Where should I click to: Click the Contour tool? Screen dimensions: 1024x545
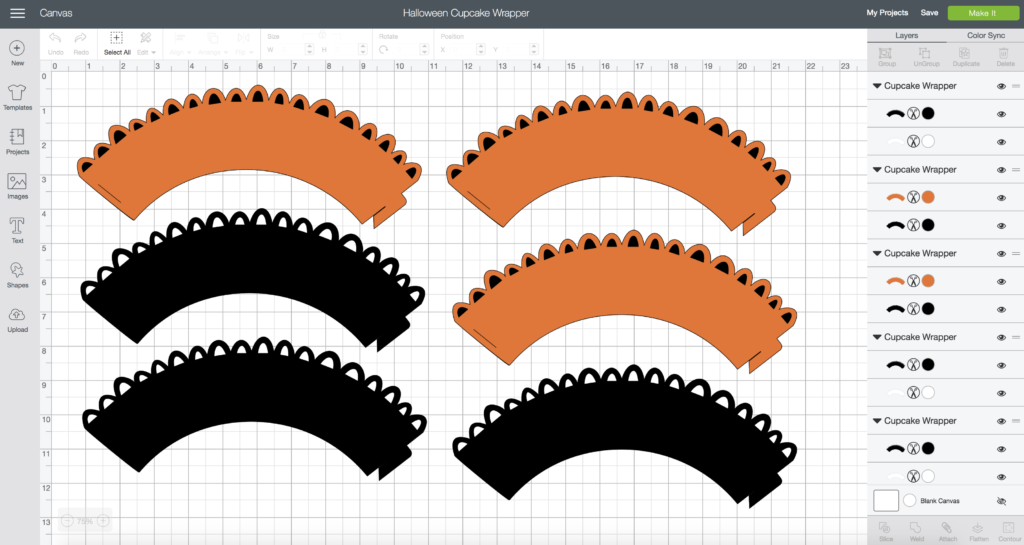tap(1009, 532)
